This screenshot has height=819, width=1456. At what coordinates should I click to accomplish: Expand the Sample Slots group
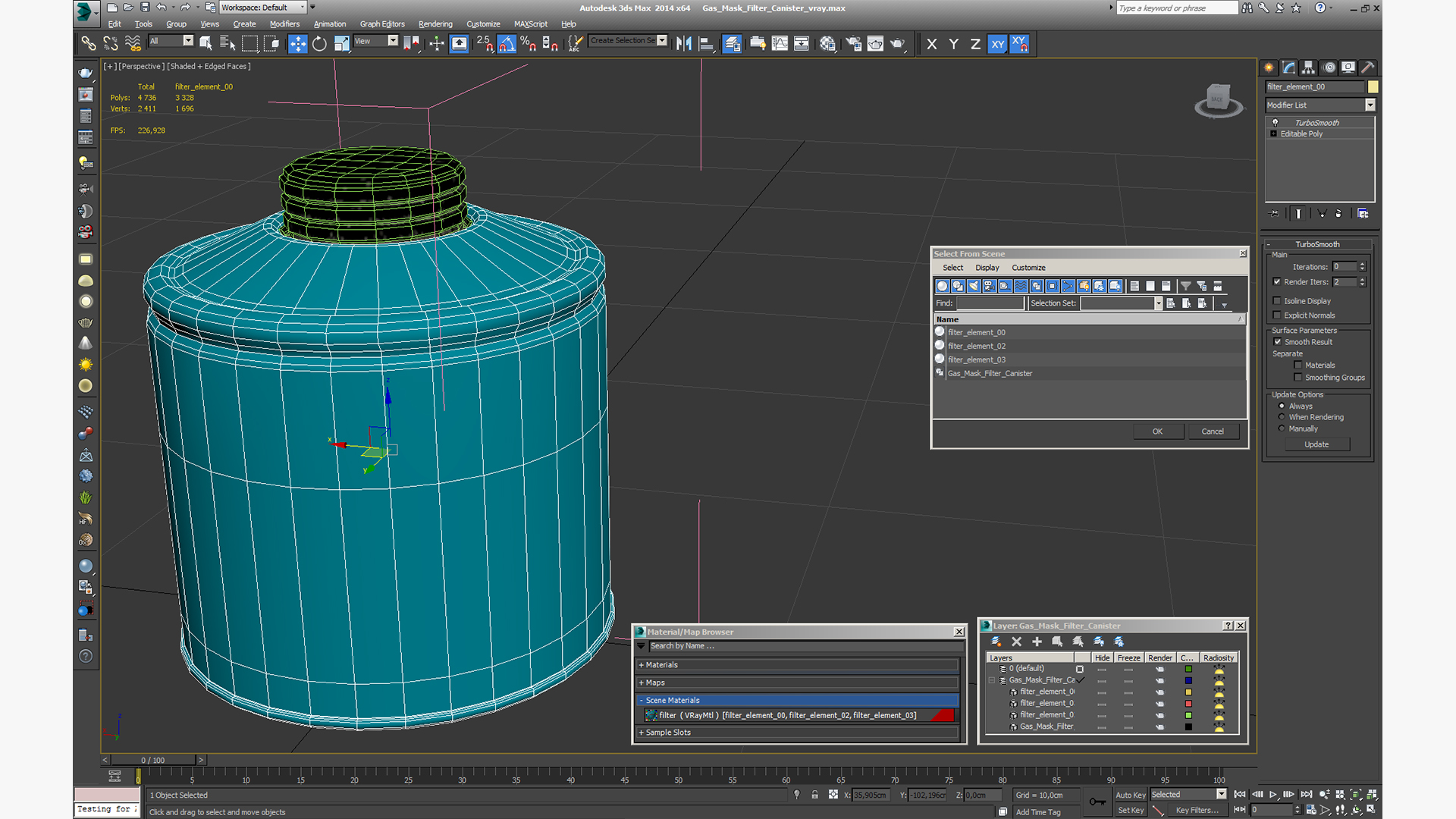[797, 733]
